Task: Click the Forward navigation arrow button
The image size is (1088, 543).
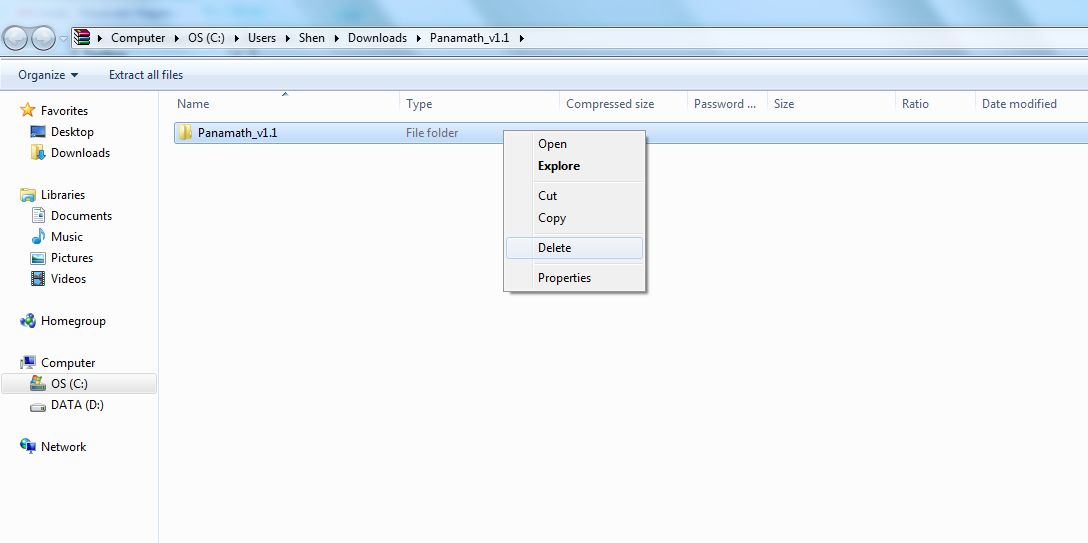Action: coord(44,37)
